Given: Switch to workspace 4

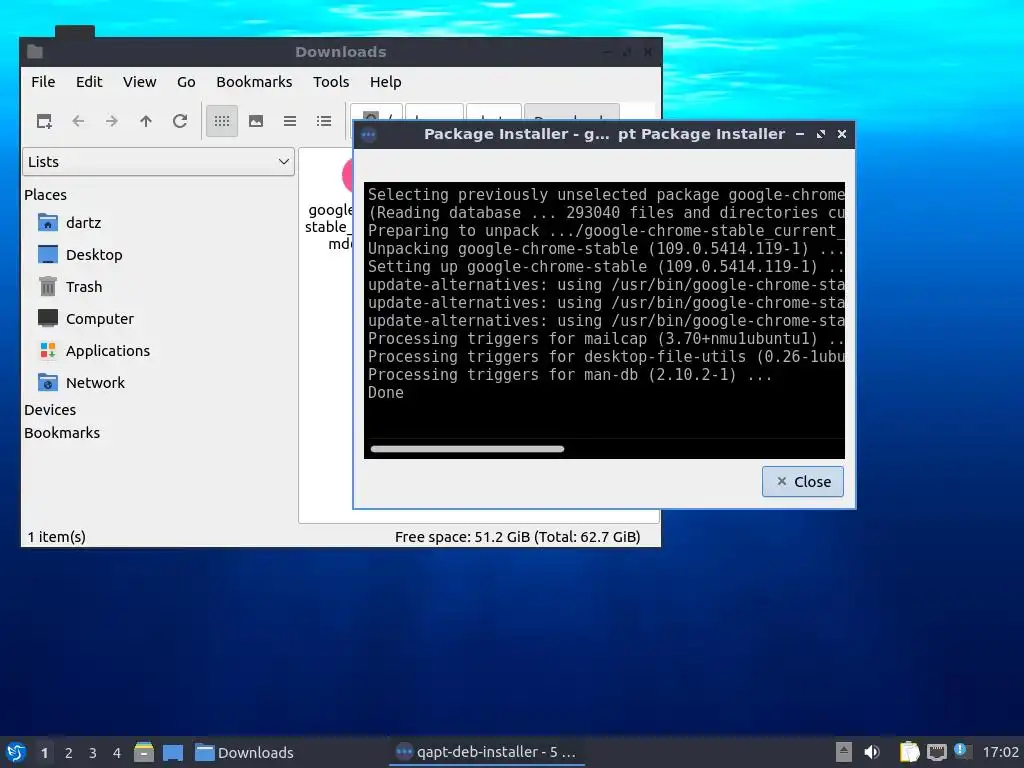Looking at the screenshot, I should tap(117, 753).
